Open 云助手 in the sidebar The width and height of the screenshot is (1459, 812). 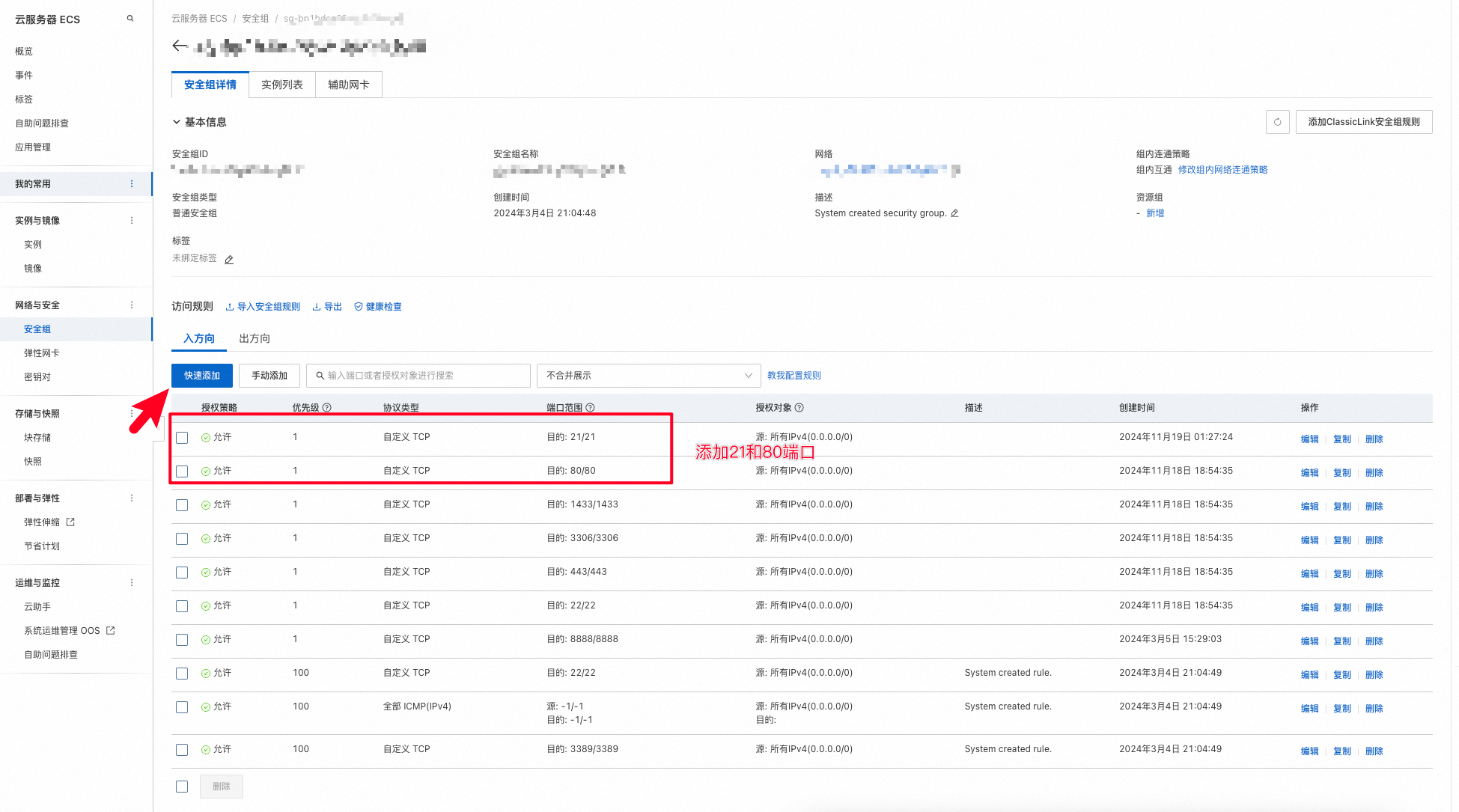coord(37,607)
